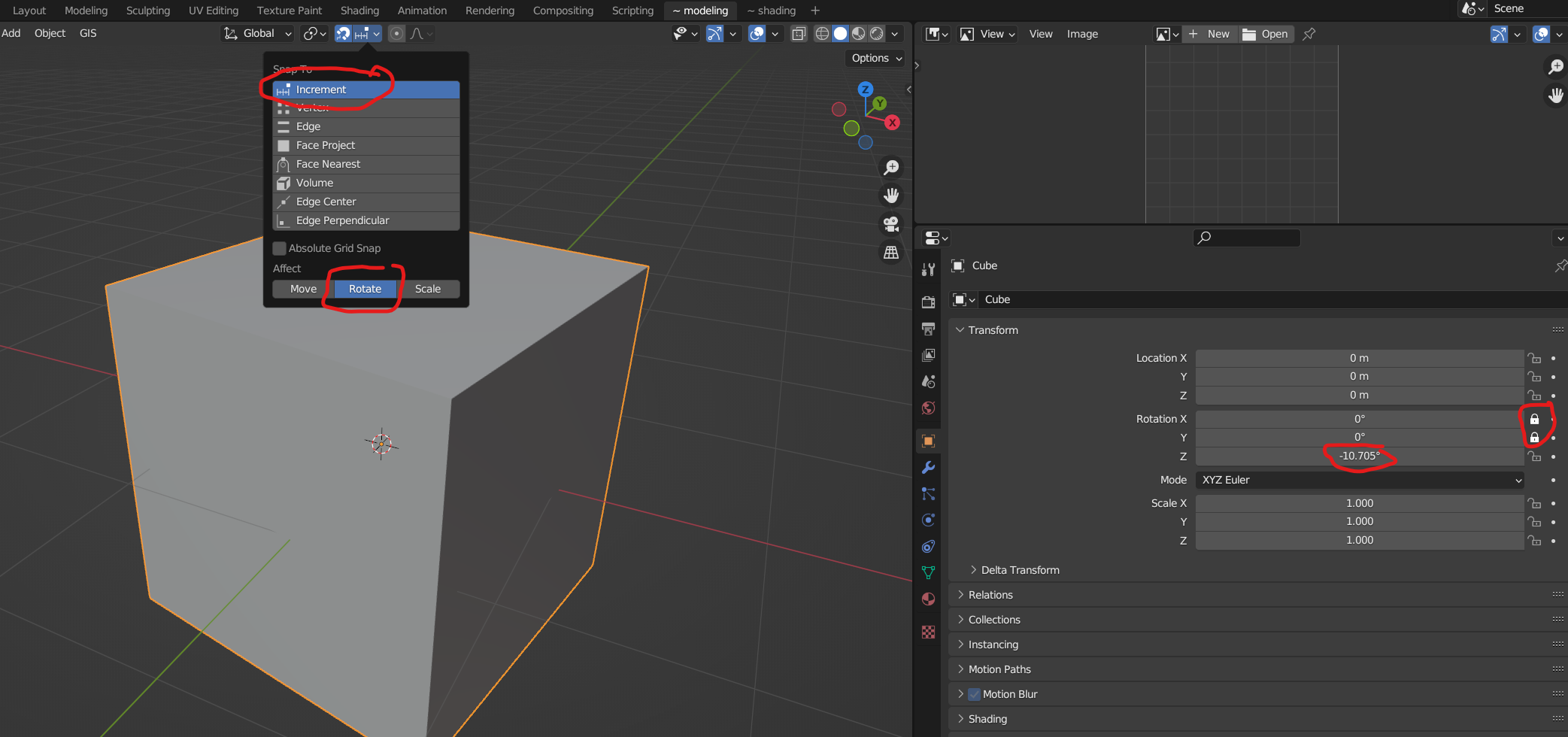Select Edge Center snap option
The width and height of the screenshot is (1568, 737).
click(366, 202)
